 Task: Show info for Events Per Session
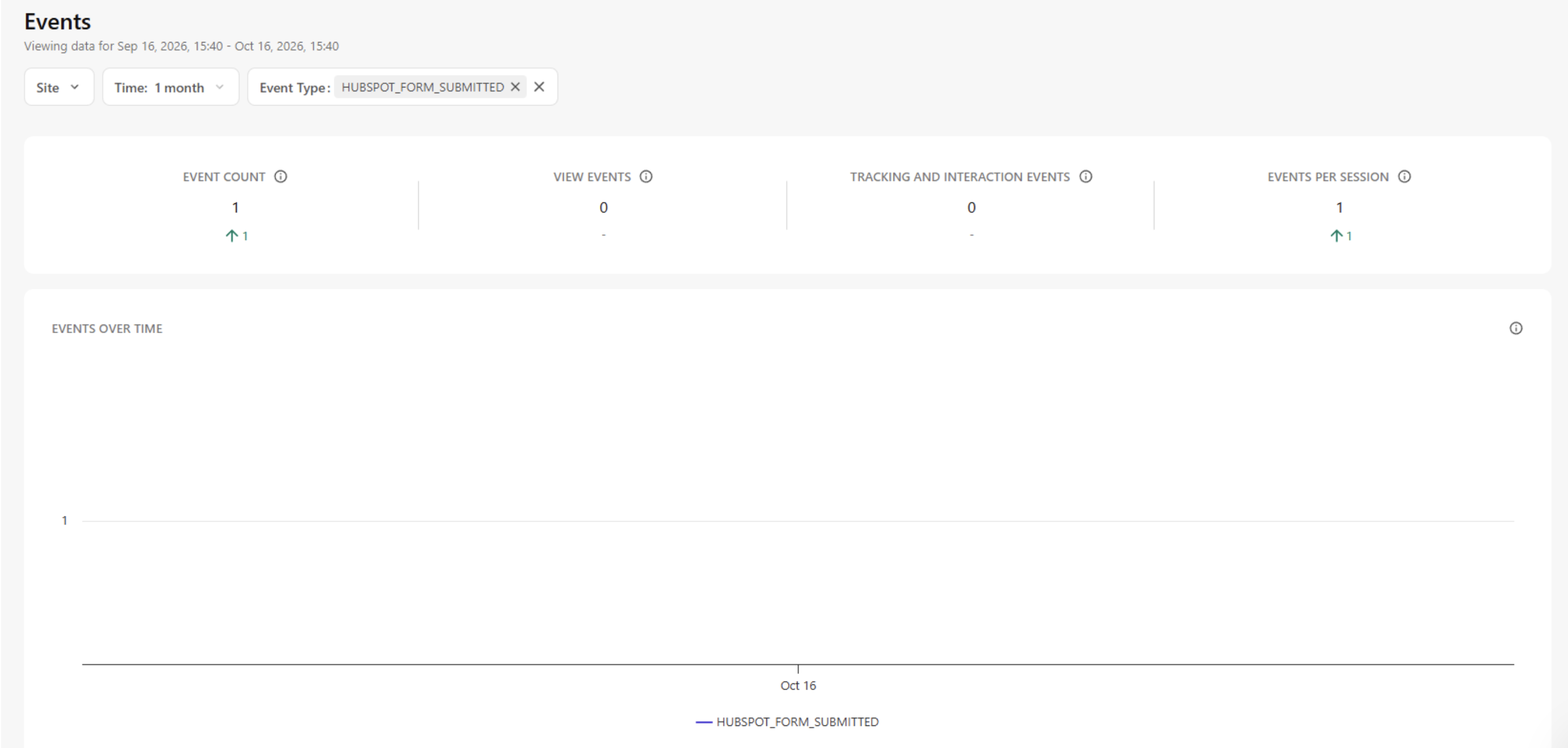(x=1404, y=177)
